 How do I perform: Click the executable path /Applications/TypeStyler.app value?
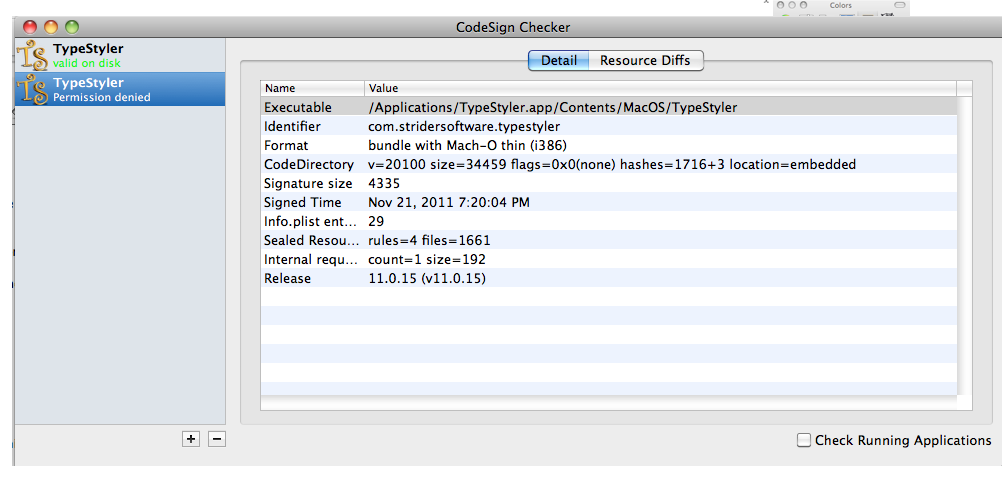[553, 107]
